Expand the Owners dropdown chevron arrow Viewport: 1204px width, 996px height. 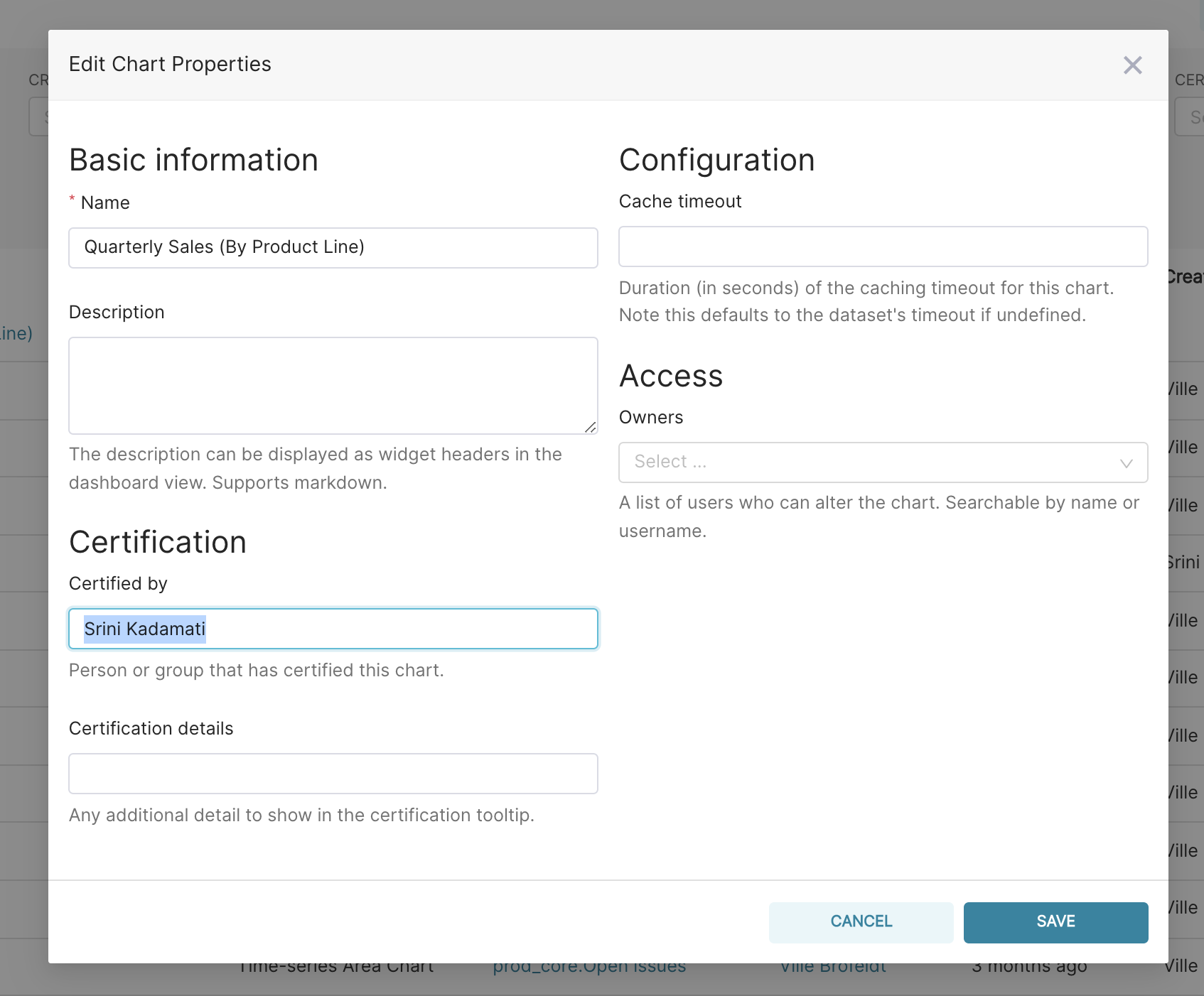pos(1126,463)
